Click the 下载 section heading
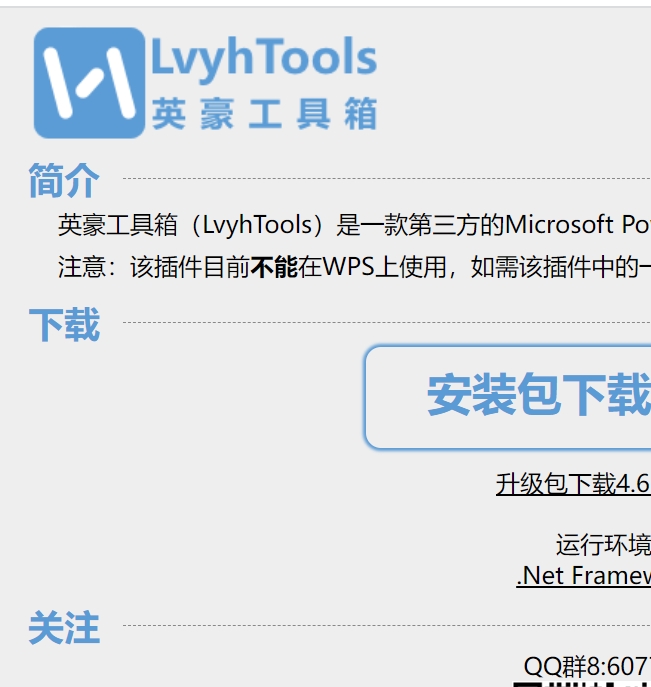Screen dimensions: 651x687 (x=64, y=325)
